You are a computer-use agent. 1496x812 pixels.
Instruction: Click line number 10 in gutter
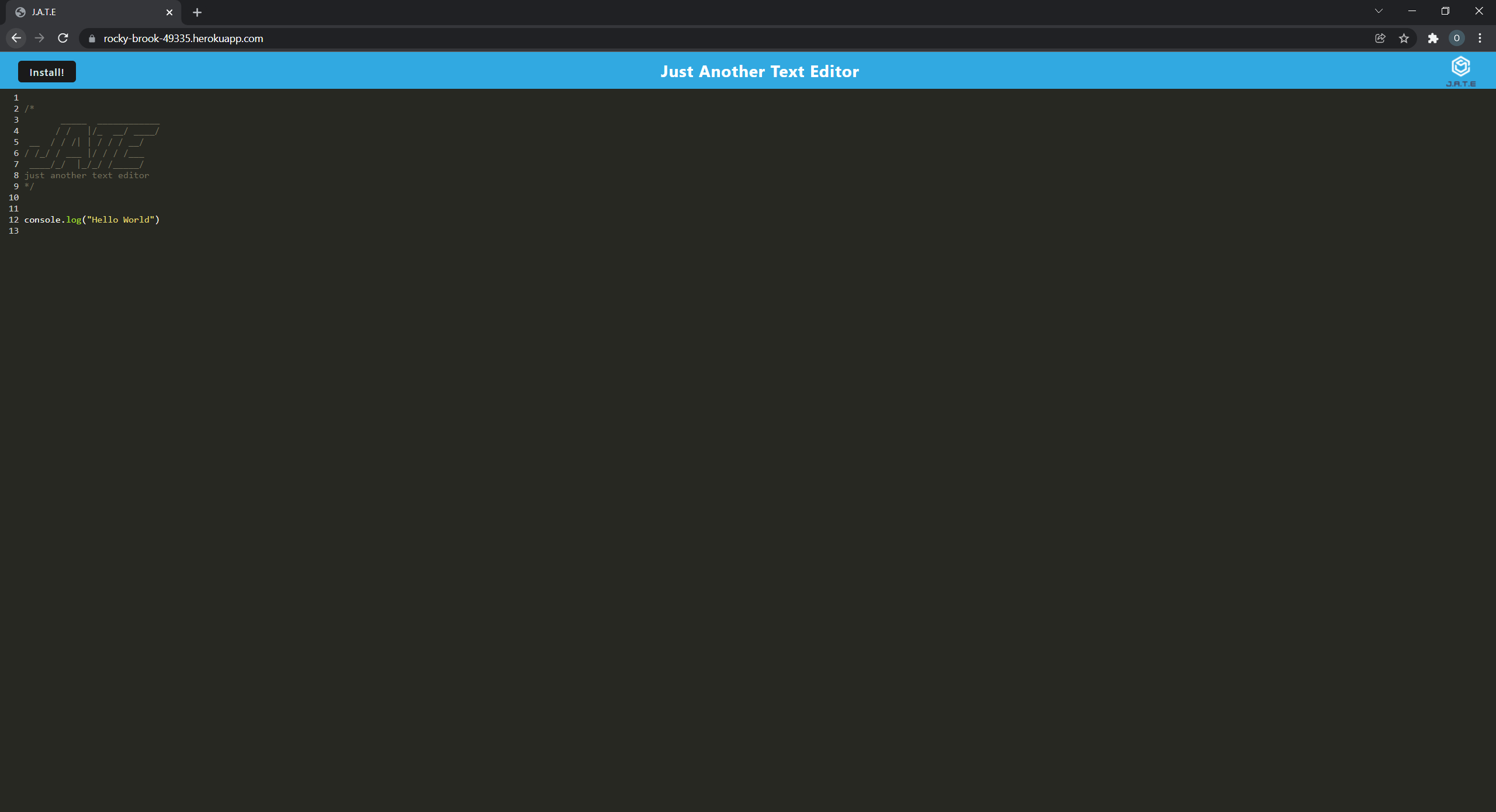coord(13,197)
